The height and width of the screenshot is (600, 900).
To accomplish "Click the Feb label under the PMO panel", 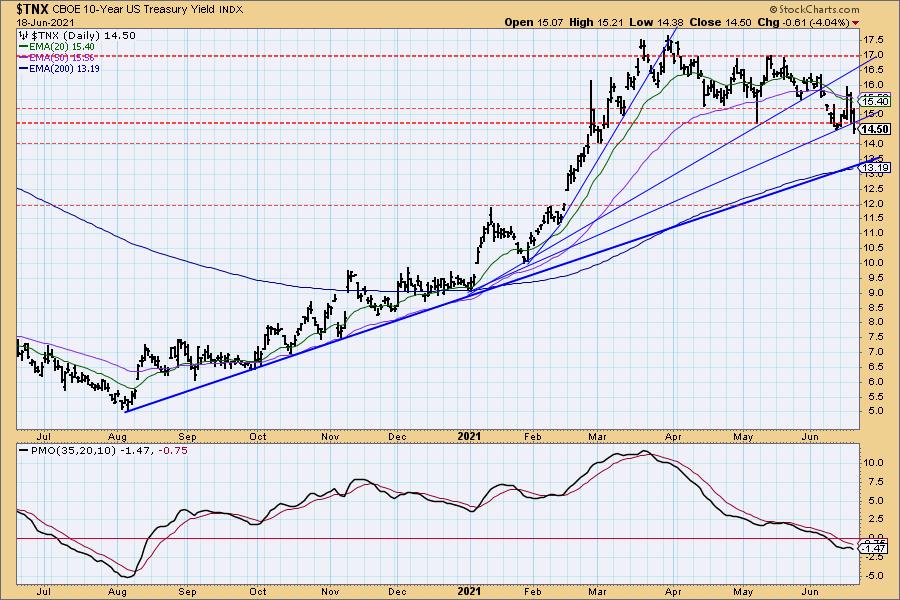I will [533, 591].
